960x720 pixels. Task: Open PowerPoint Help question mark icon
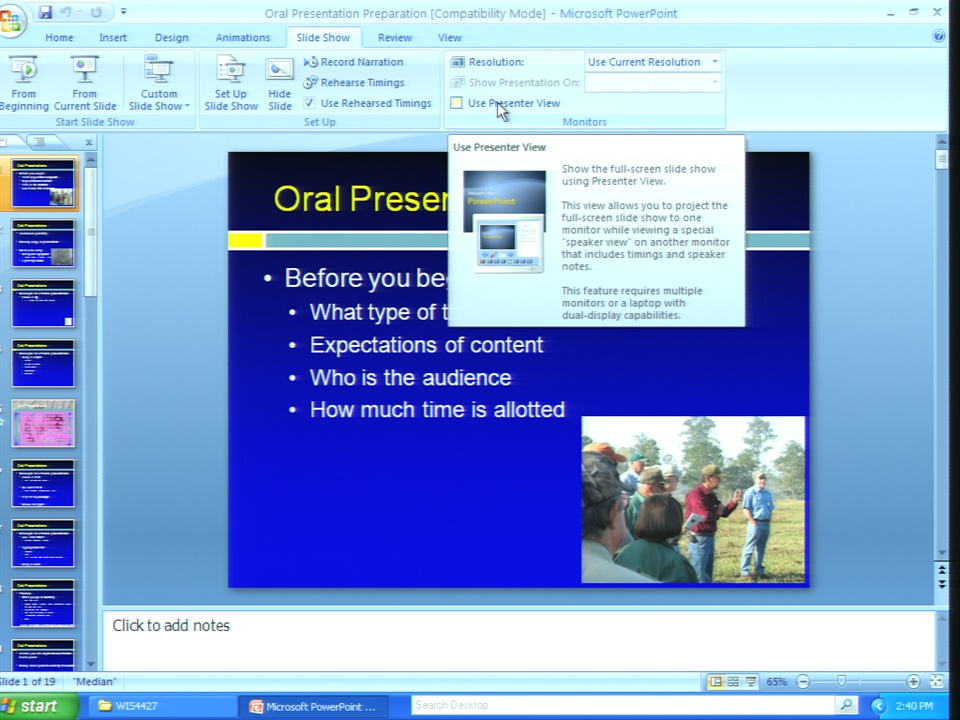[938, 36]
